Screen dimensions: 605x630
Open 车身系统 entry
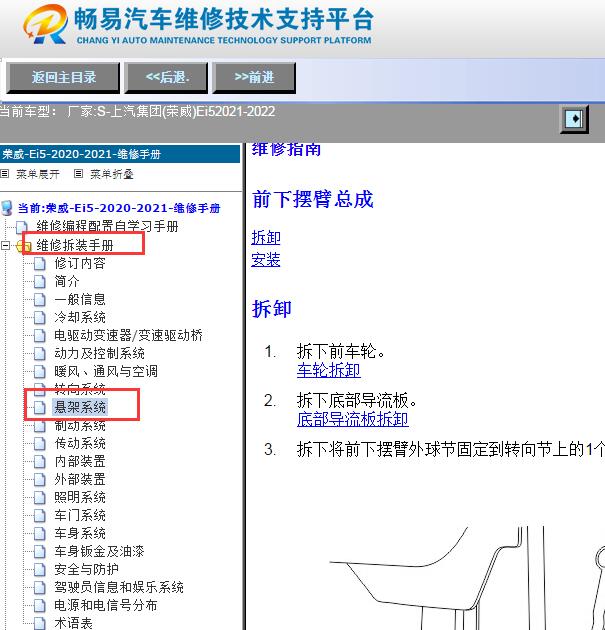(80, 533)
